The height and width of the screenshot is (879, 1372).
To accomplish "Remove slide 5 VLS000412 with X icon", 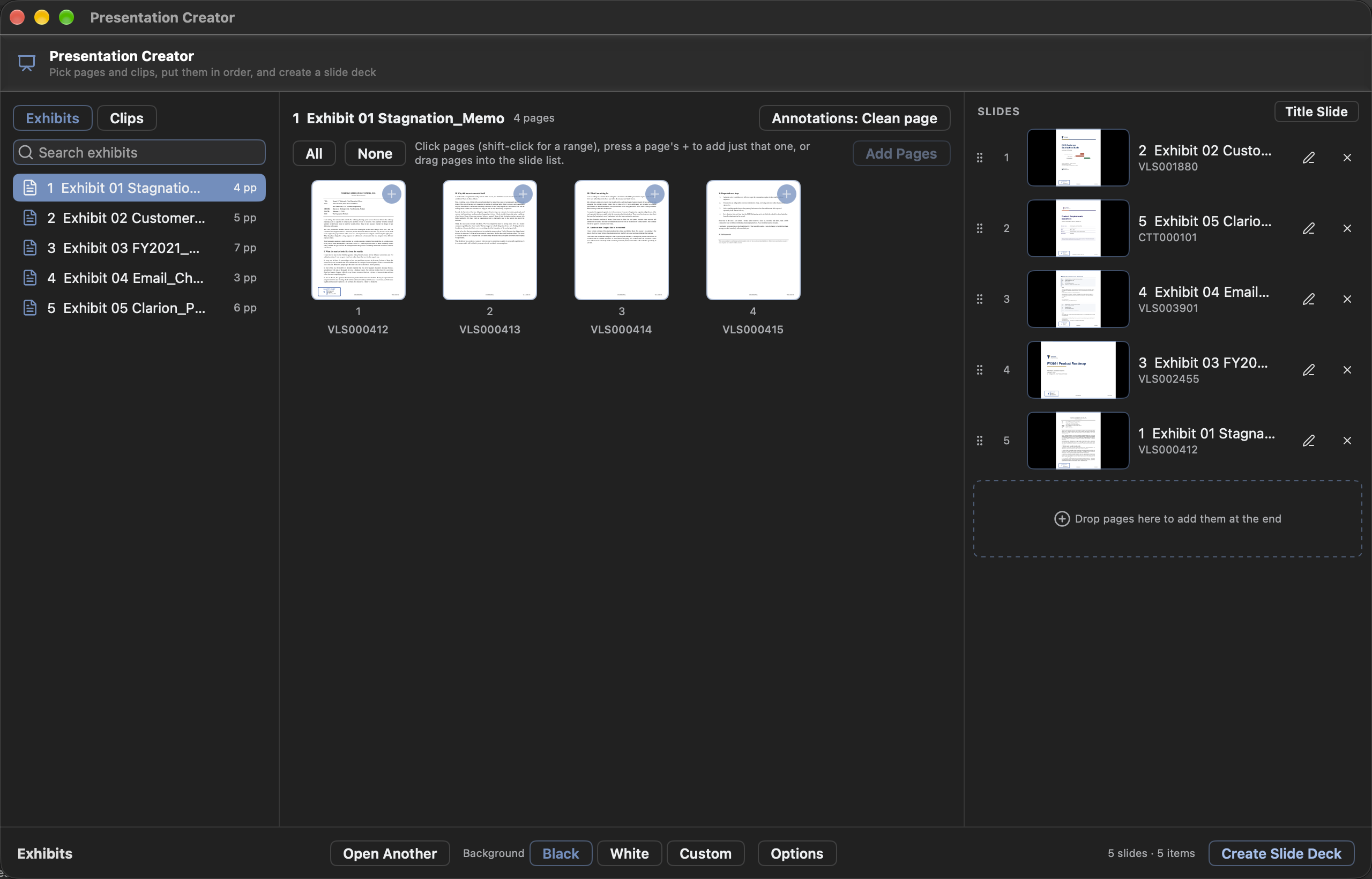I will click(x=1347, y=441).
